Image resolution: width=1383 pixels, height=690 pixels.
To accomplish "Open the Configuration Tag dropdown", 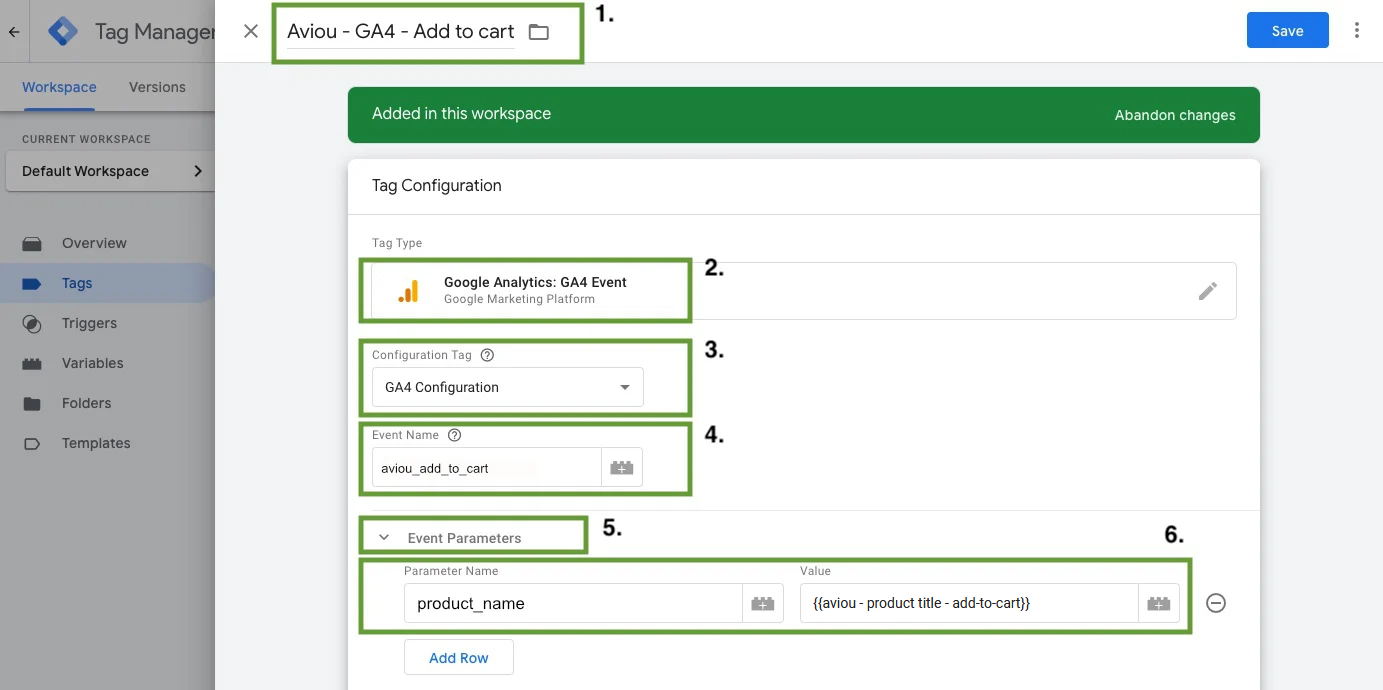I will point(508,387).
